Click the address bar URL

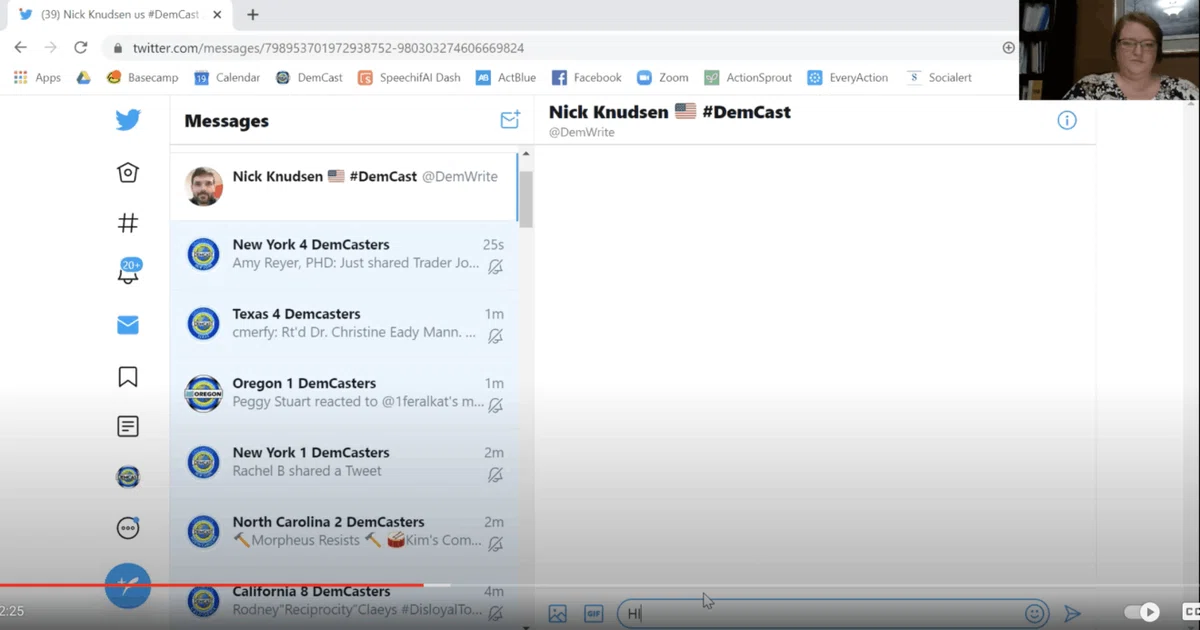(x=328, y=48)
